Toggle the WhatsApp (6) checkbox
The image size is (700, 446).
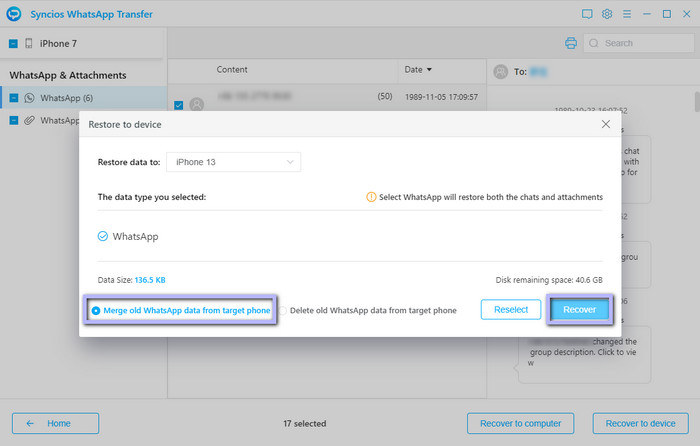click(x=13, y=98)
